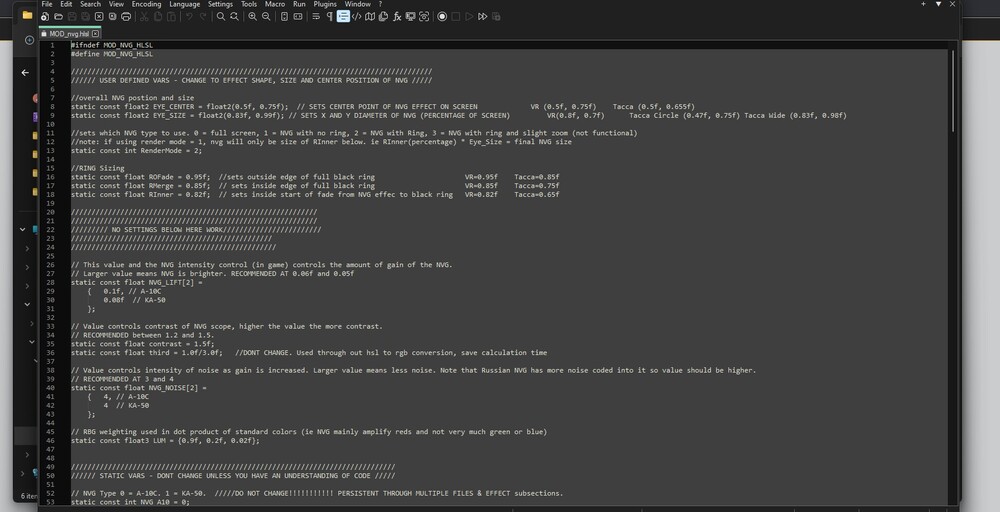Close current document via toolbar icon
1000x512 pixels.
click(99, 17)
